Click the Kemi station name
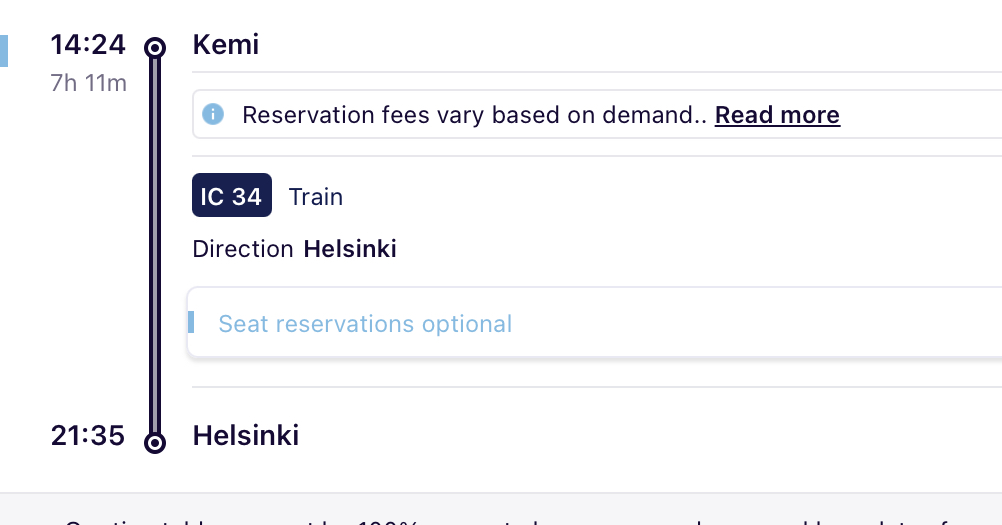Image resolution: width=1002 pixels, height=525 pixels. [226, 45]
